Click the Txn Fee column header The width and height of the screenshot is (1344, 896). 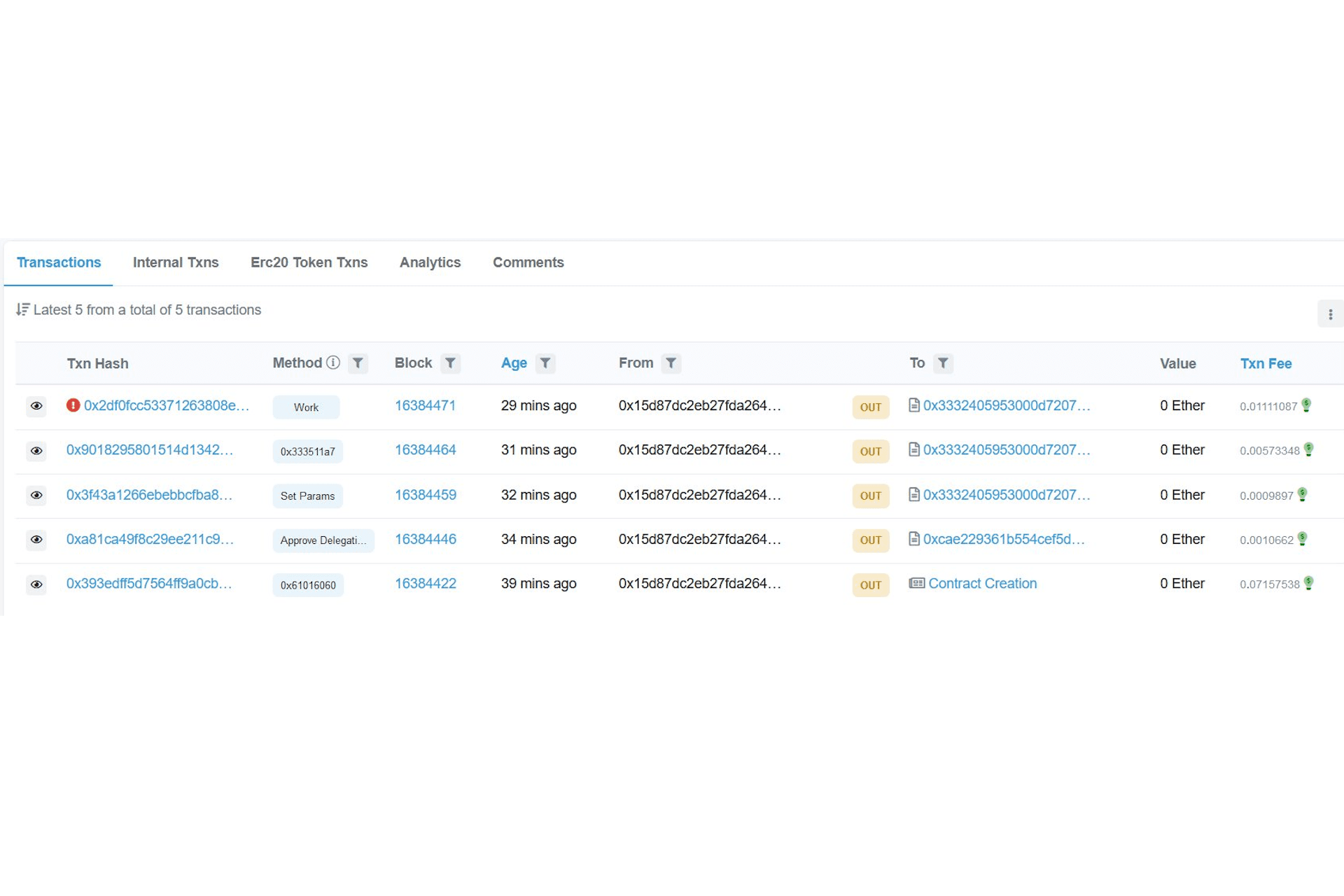pos(1266,363)
